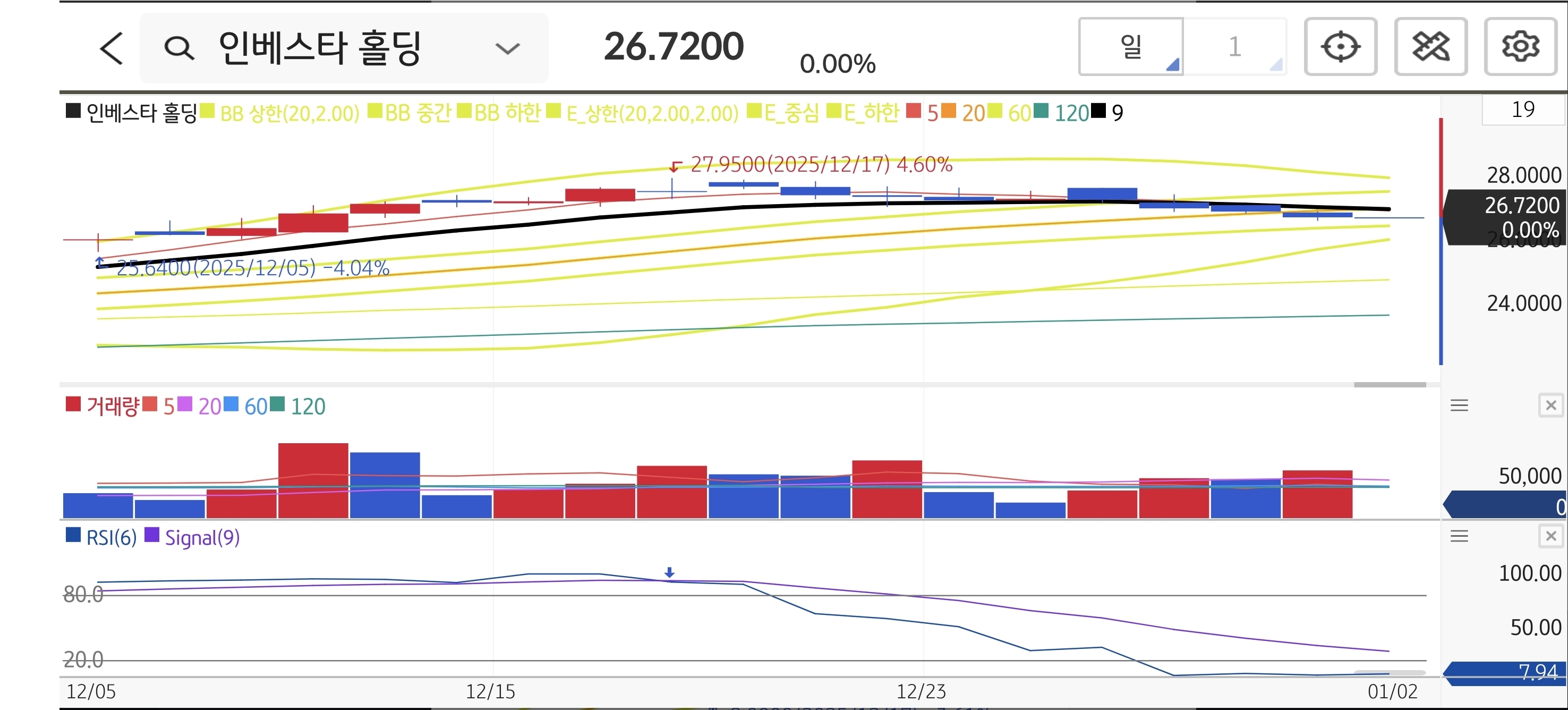
Task: Expand the 인베스타 홀딩 stock selector chevron
Action: (507, 48)
